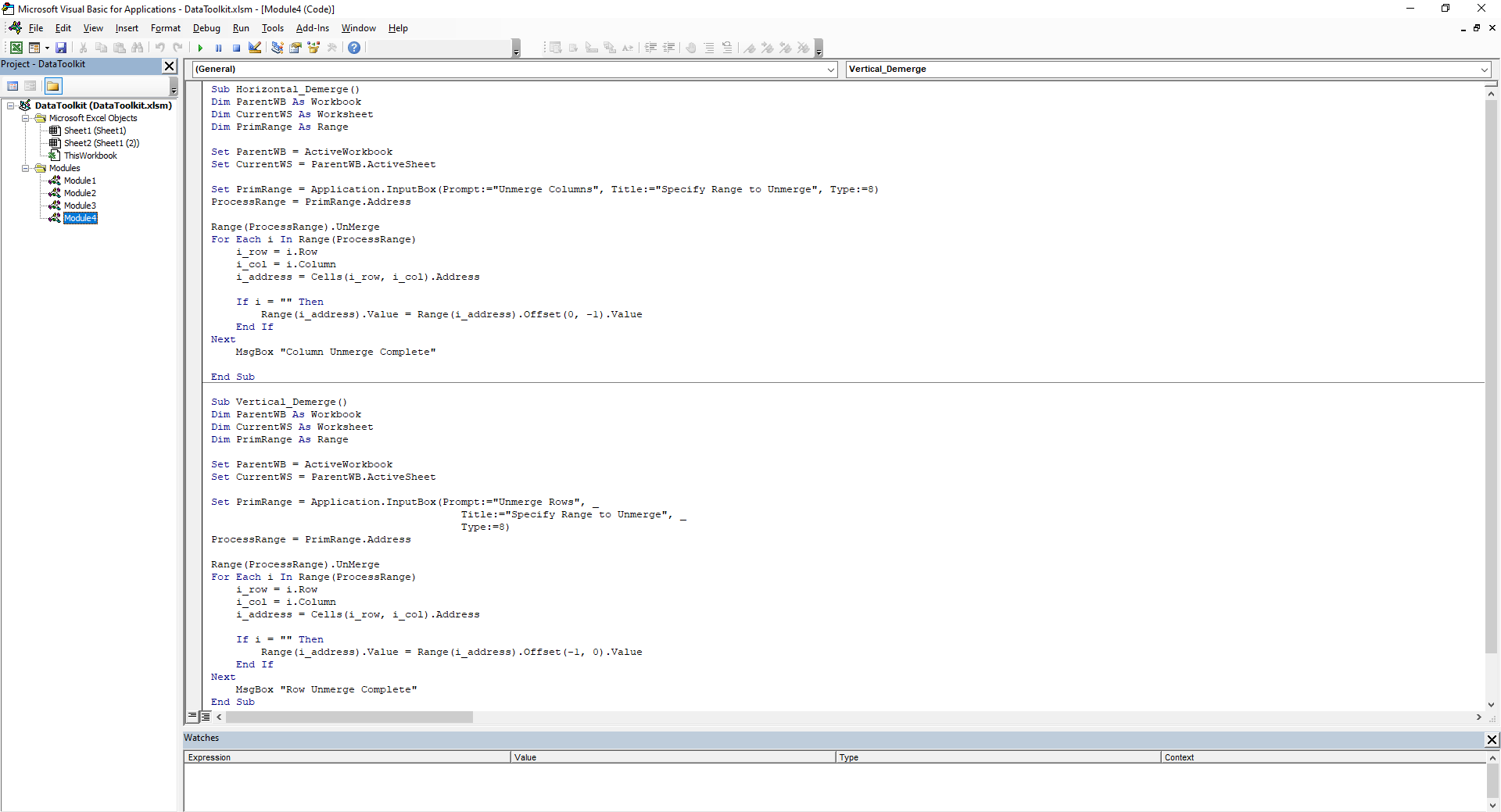Image resolution: width=1501 pixels, height=812 pixels.
Task: Open Visual Basic Help question mark icon
Action: (x=354, y=48)
